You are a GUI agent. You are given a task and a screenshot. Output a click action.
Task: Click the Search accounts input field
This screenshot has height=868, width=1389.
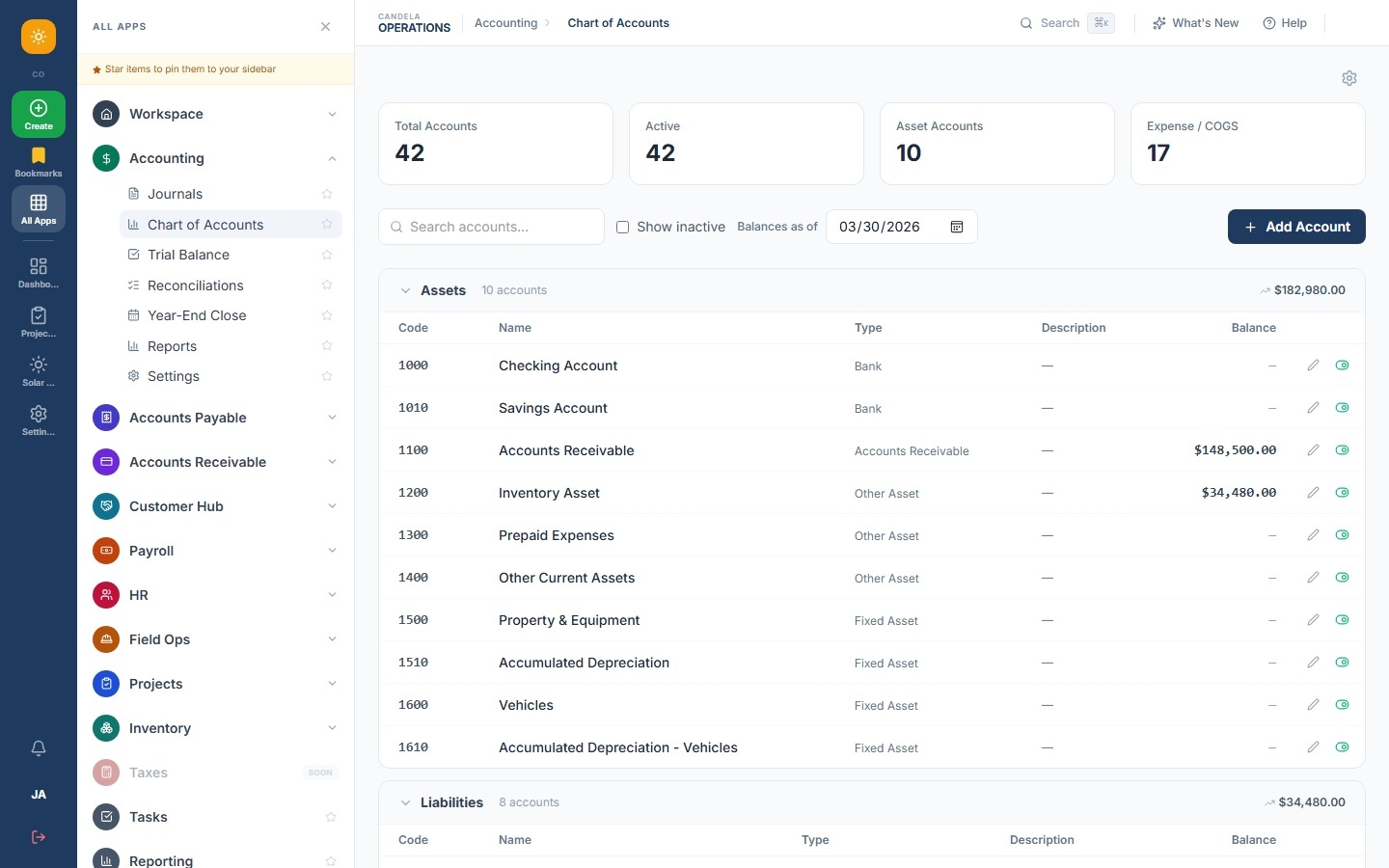pos(492,227)
